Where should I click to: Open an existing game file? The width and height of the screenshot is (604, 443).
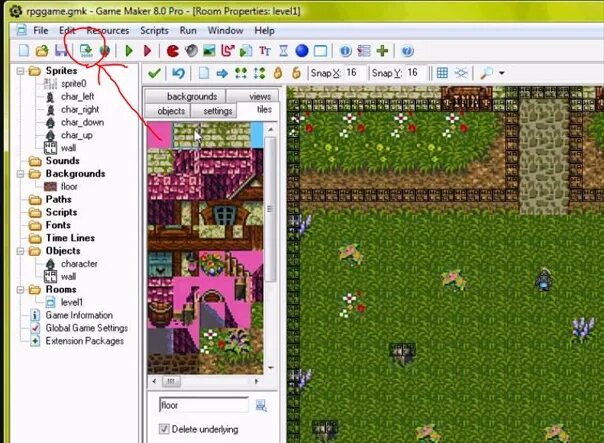[x=42, y=50]
